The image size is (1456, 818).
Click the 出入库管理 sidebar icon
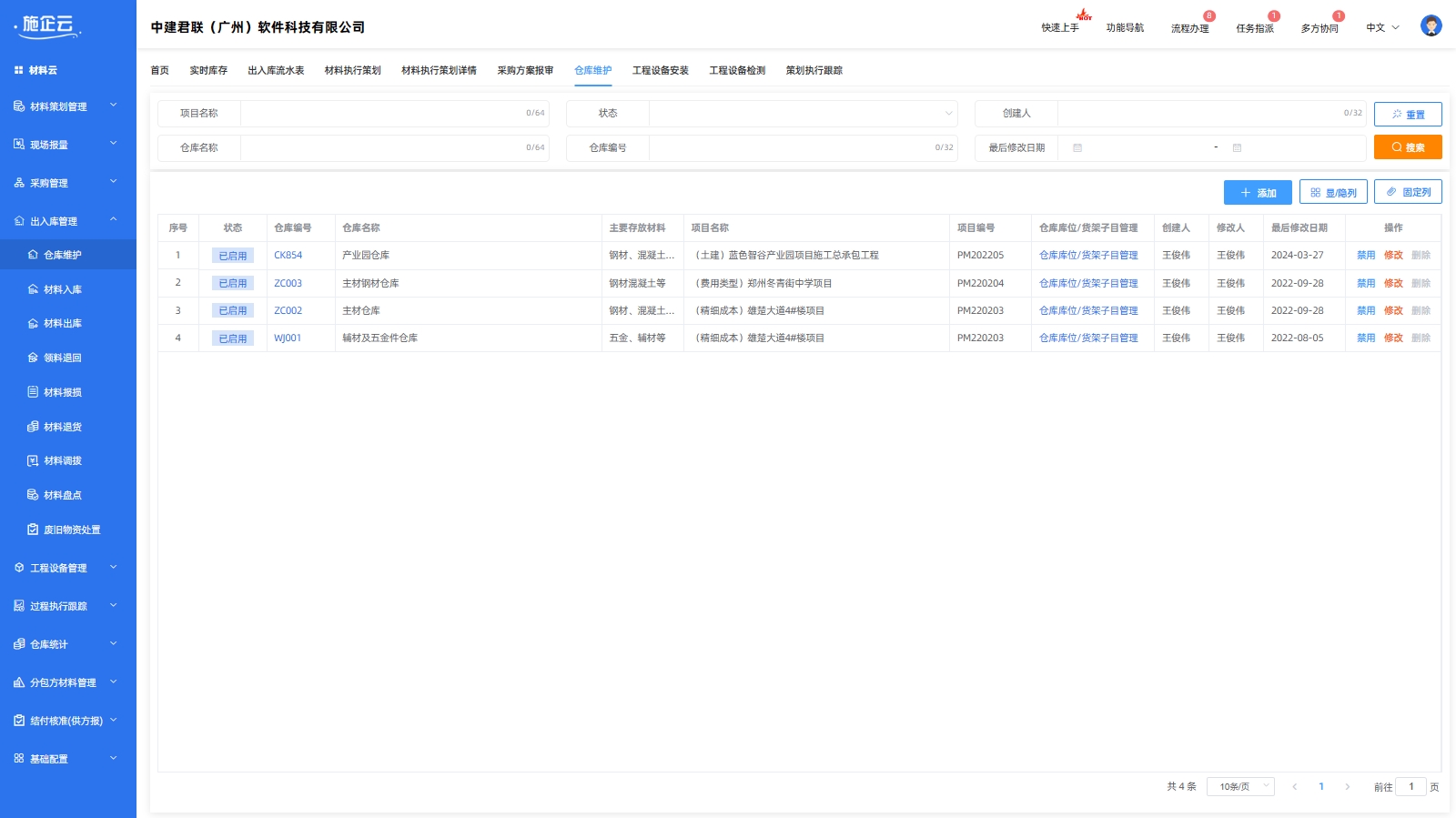pyautogui.click(x=19, y=221)
